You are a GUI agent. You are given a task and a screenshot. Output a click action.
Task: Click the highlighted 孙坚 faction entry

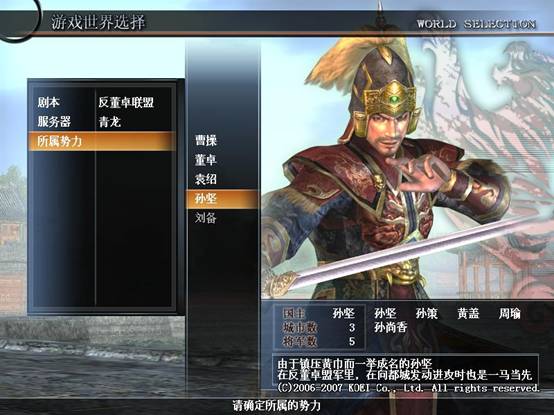tap(222, 198)
